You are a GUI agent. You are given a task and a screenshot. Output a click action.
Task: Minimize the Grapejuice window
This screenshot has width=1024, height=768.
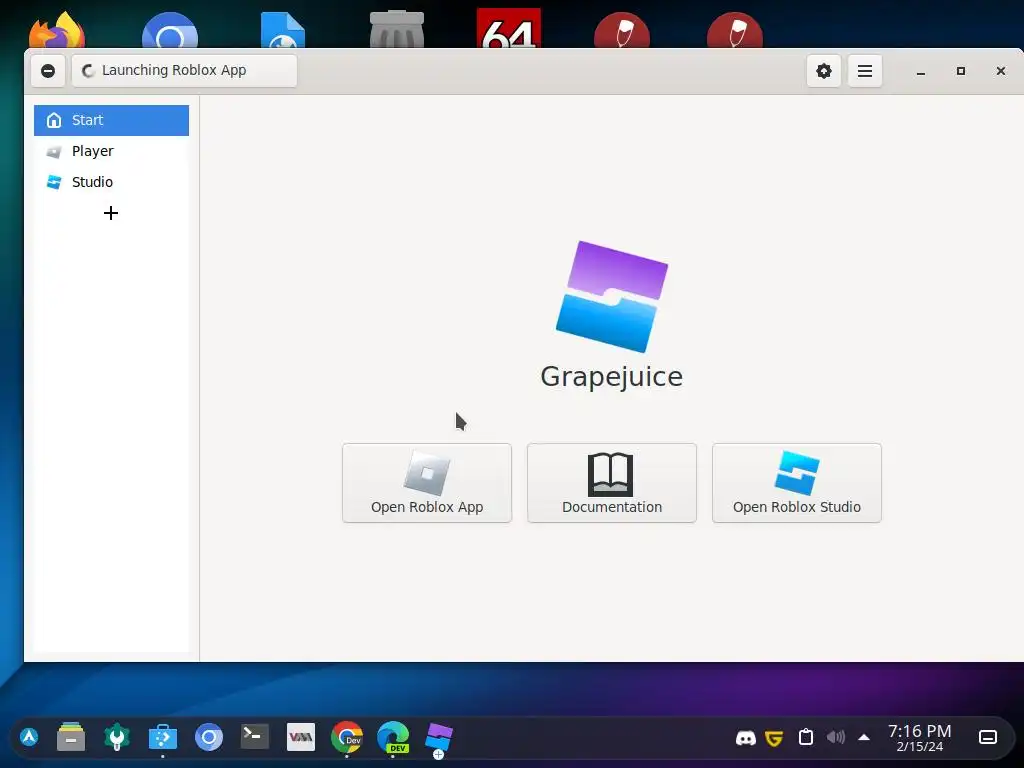click(x=921, y=71)
